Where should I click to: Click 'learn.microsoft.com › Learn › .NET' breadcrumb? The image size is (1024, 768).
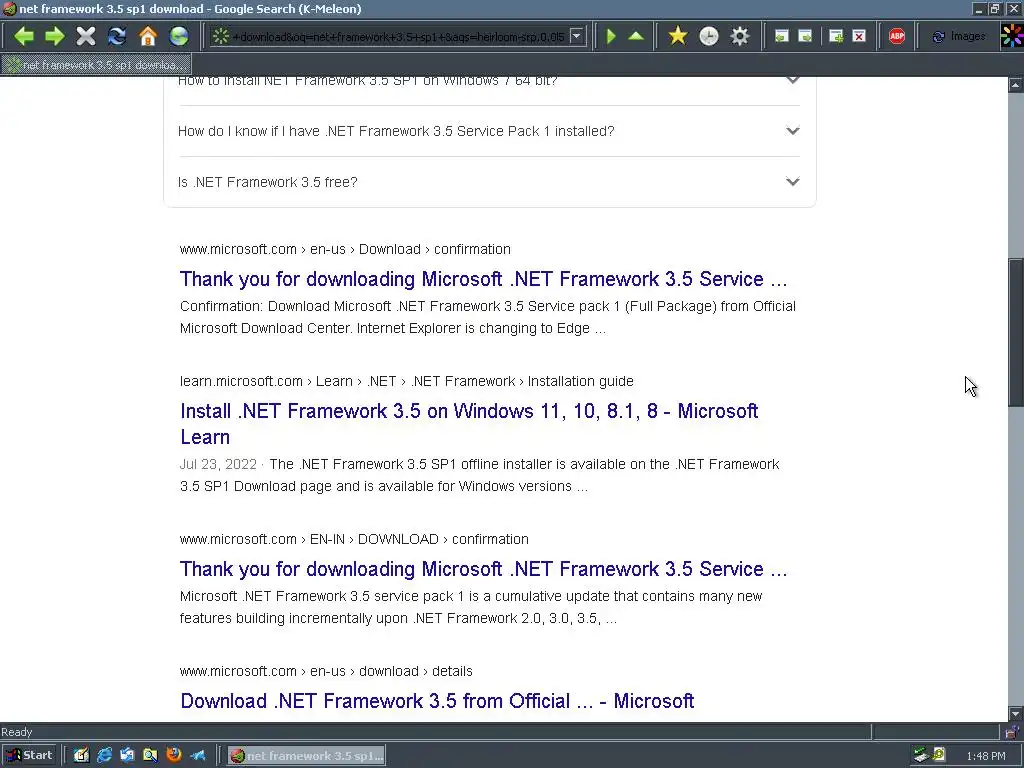point(406,381)
